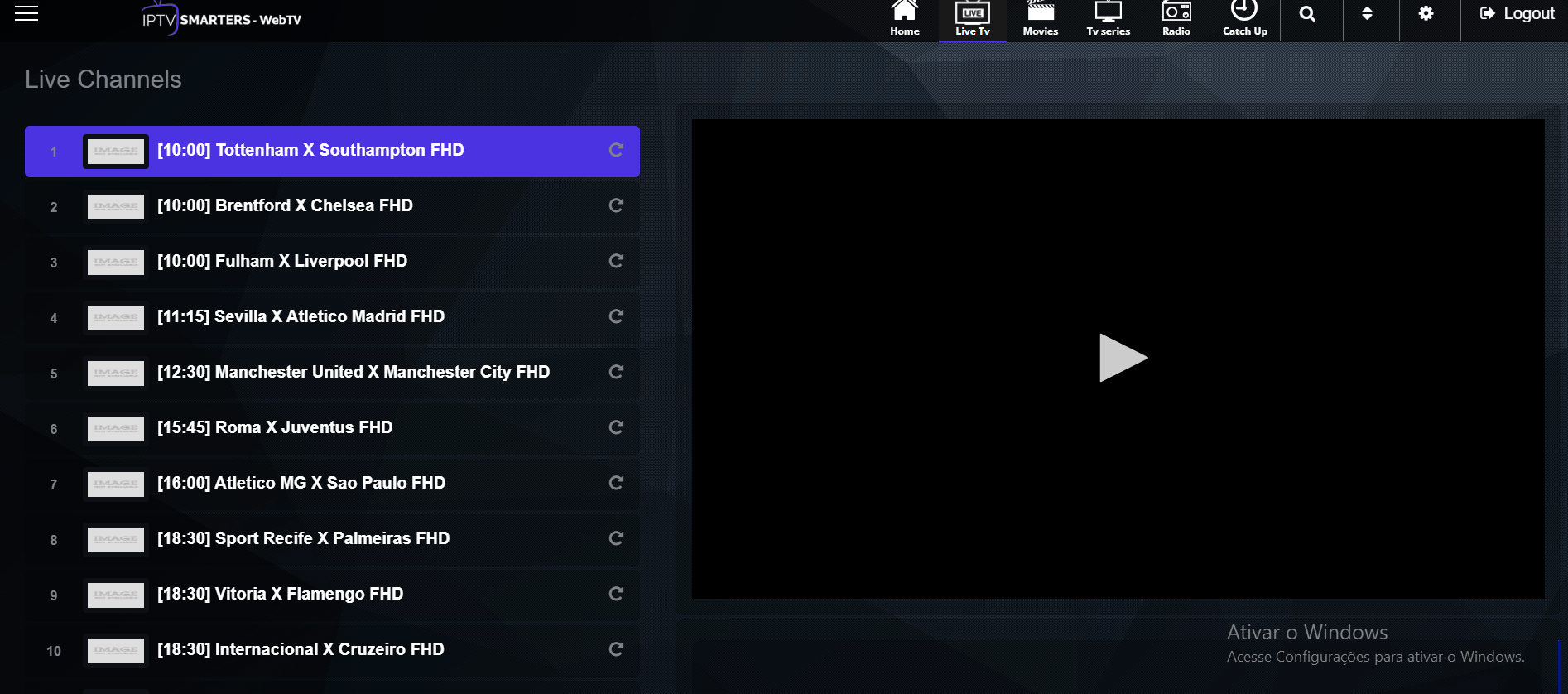Refresh the Roma X Juventus channel
The image size is (1568, 694).
click(616, 427)
